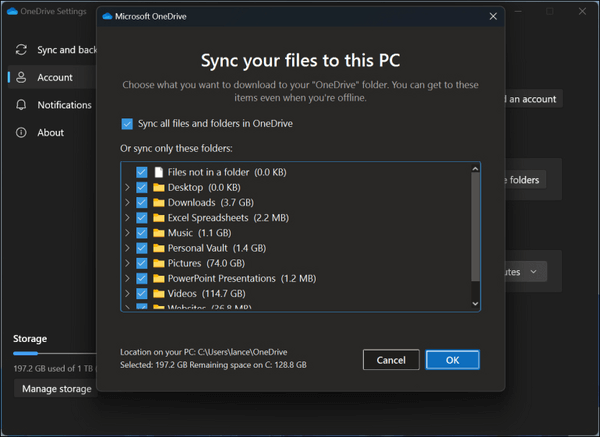Click the folder list scrollbar down arrow
Screen dimensions: 600x437
pos(475,303)
